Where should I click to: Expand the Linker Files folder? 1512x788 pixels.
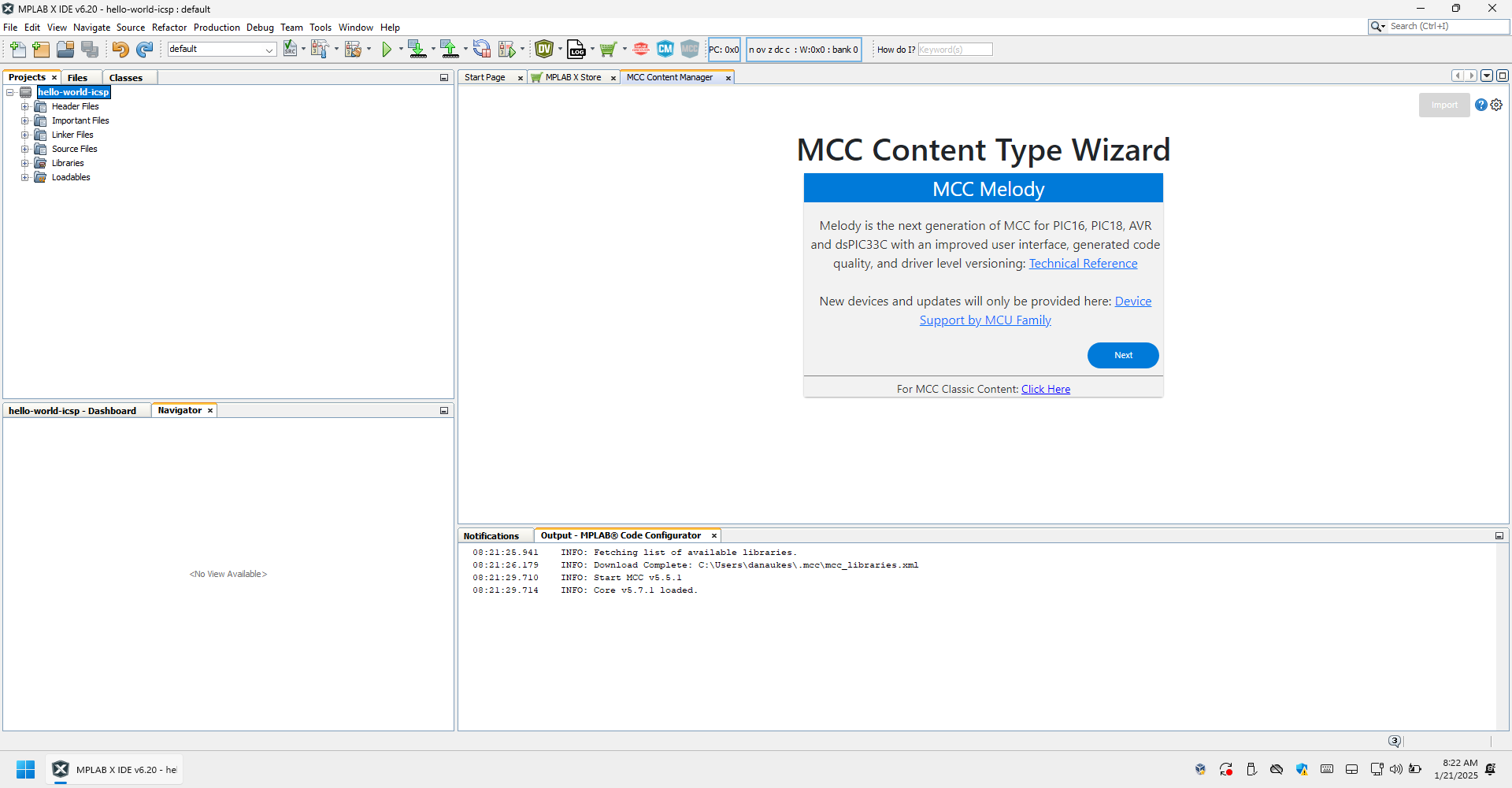pyautogui.click(x=25, y=135)
